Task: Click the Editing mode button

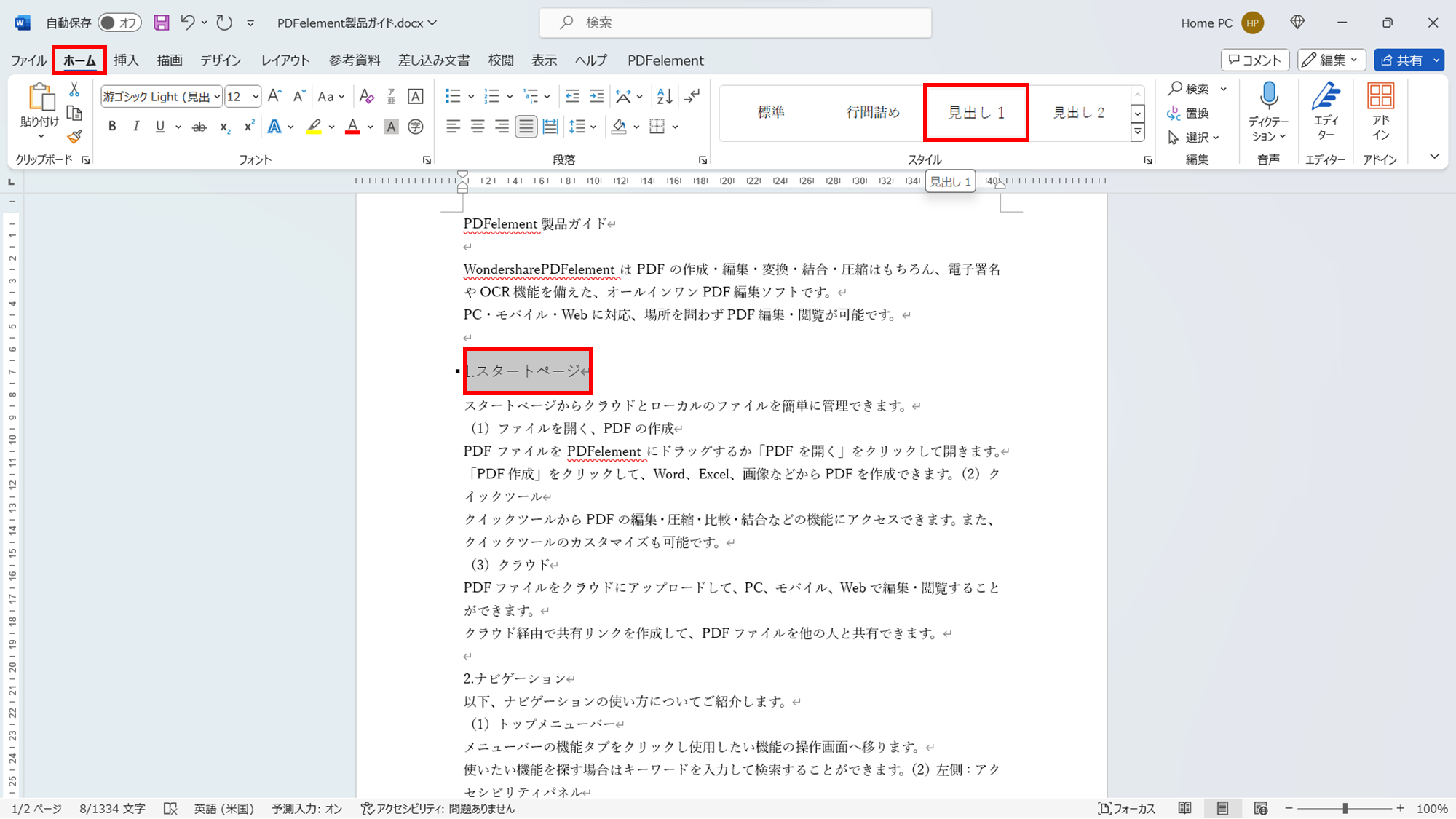Action: pyautogui.click(x=1332, y=60)
